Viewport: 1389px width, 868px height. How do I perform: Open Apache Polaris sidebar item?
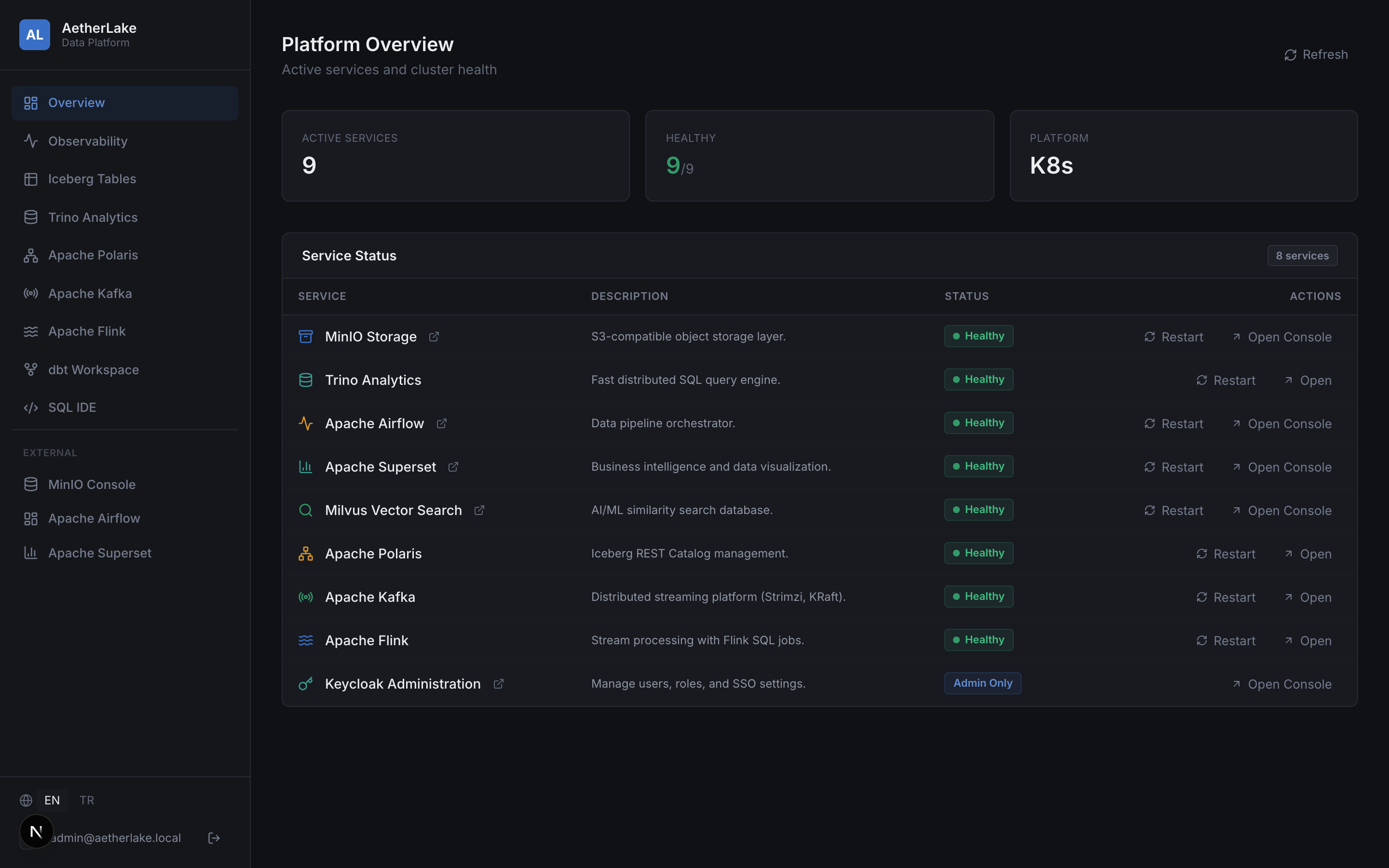pyautogui.click(x=124, y=255)
